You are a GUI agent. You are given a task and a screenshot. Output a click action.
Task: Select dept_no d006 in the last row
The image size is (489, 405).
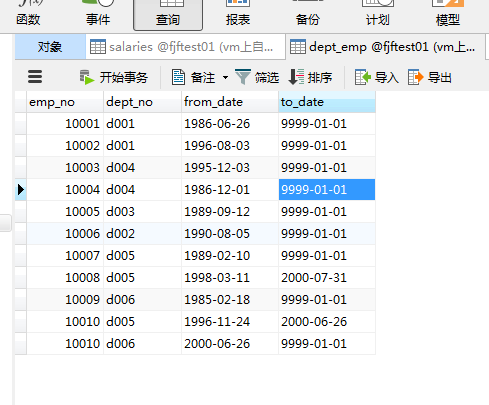point(143,344)
